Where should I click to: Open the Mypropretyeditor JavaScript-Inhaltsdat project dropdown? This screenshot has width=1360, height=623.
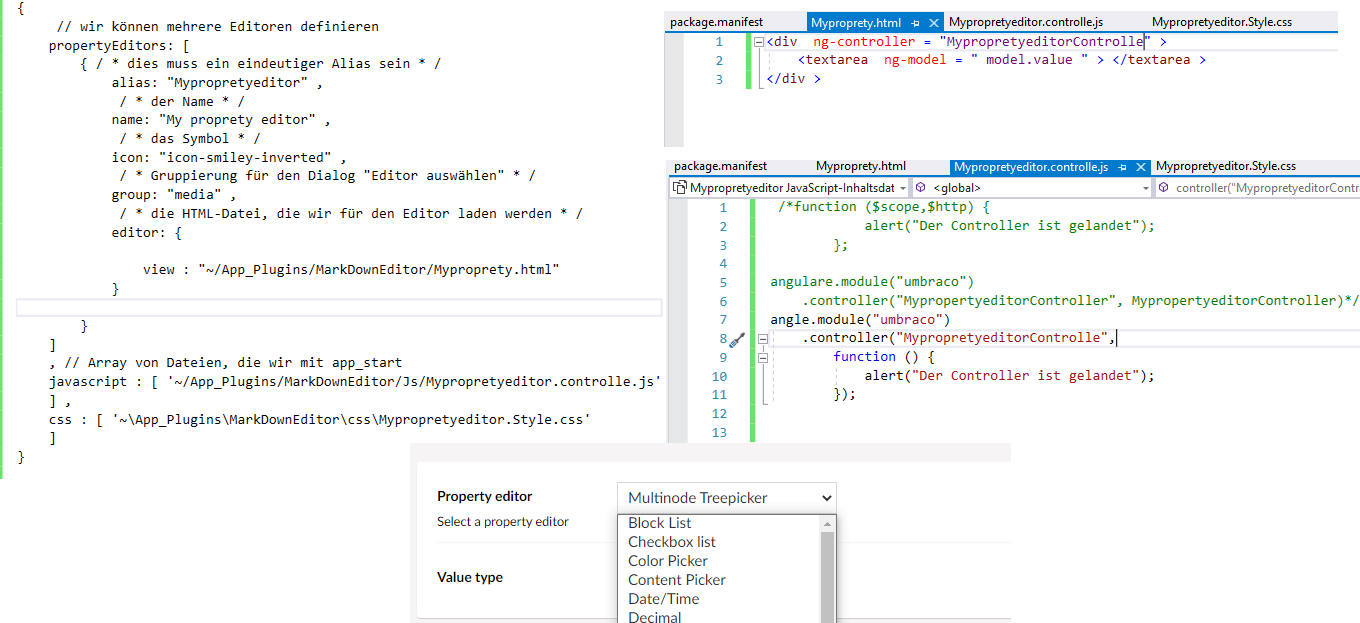click(x=788, y=187)
